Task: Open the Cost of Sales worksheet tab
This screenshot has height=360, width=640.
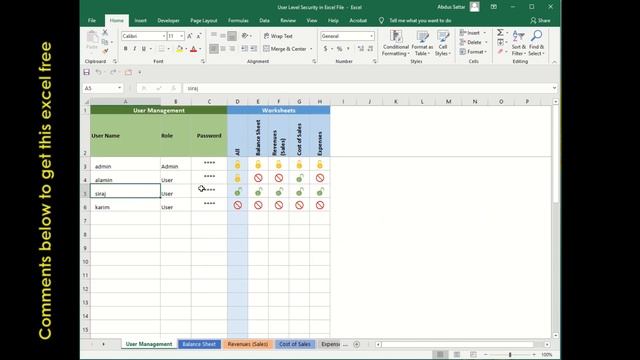Action: (295, 344)
